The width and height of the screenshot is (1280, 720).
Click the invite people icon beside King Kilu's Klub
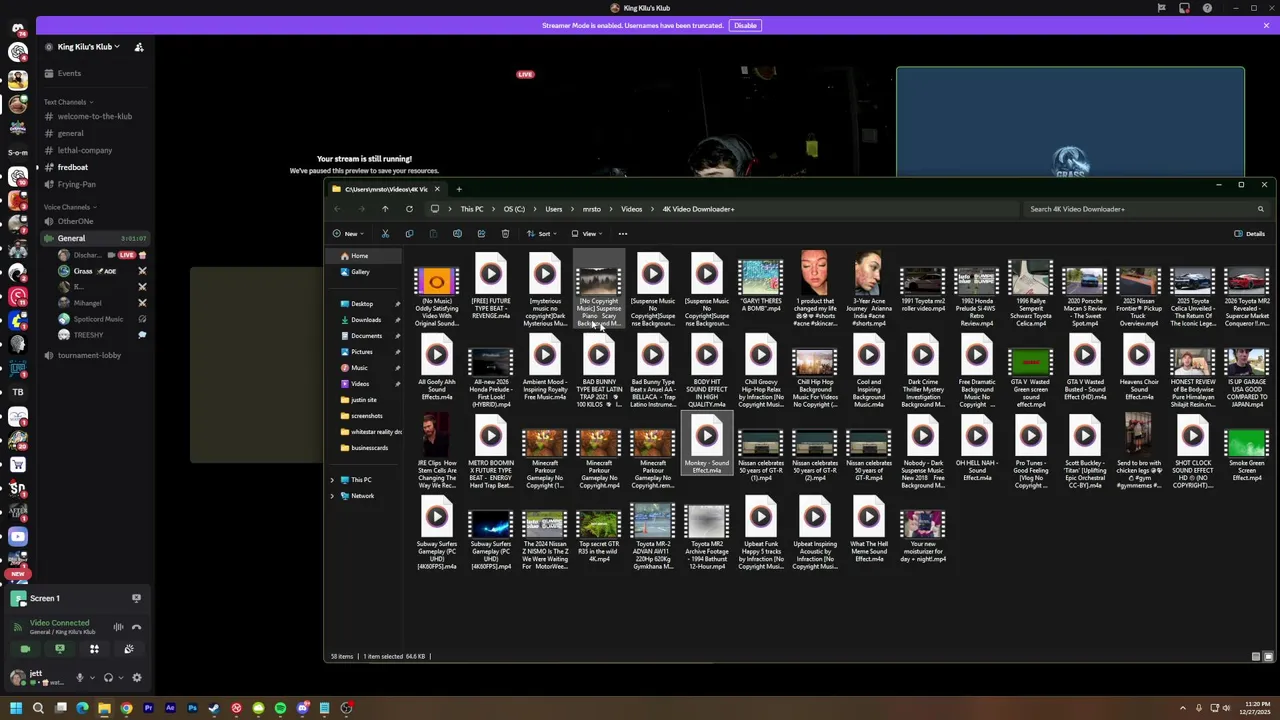[139, 47]
